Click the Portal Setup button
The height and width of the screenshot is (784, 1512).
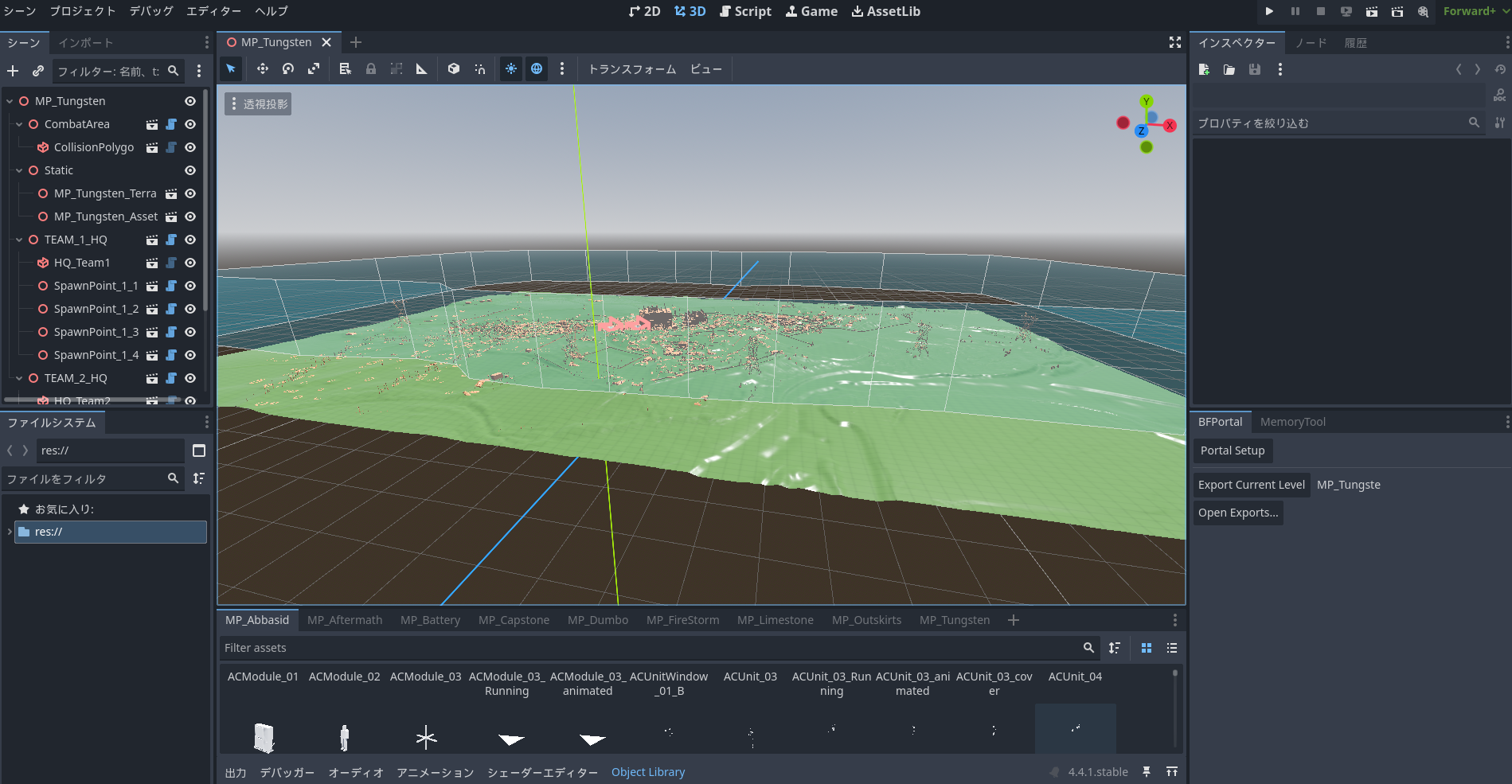(1232, 451)
